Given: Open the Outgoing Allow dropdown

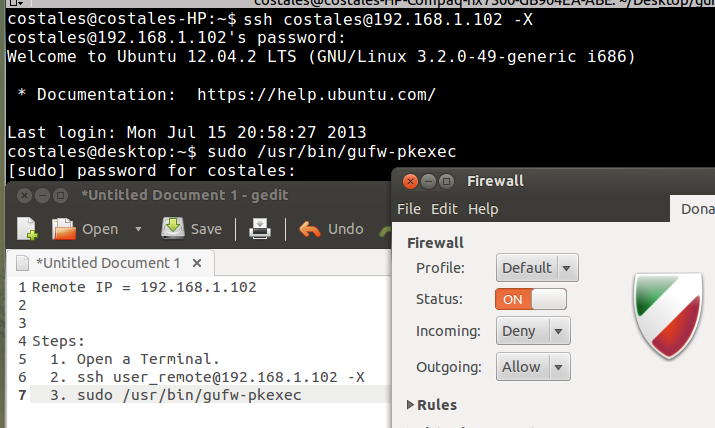Looking at the screenshot, I should [x=533, y=367].
